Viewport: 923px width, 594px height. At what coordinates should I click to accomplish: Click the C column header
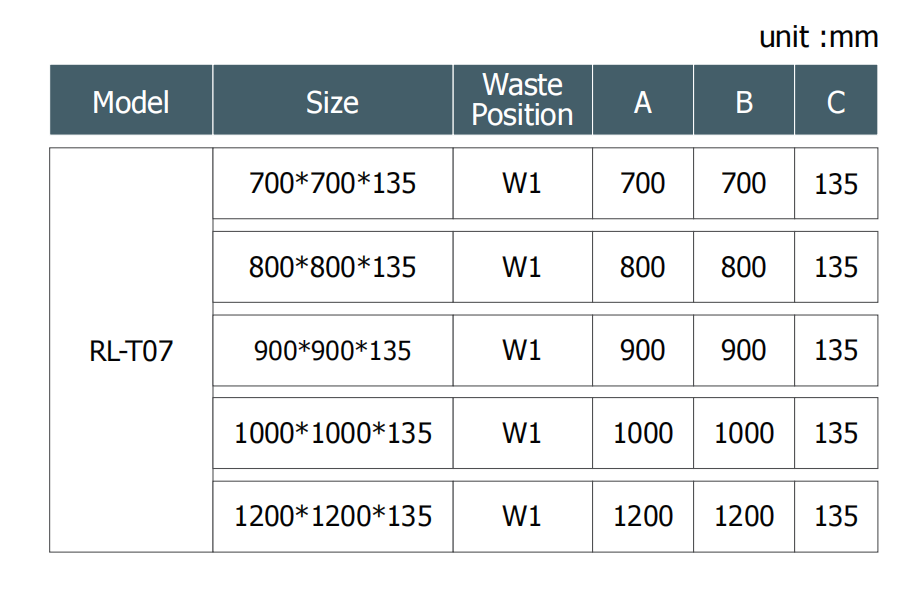click(836, 101)
